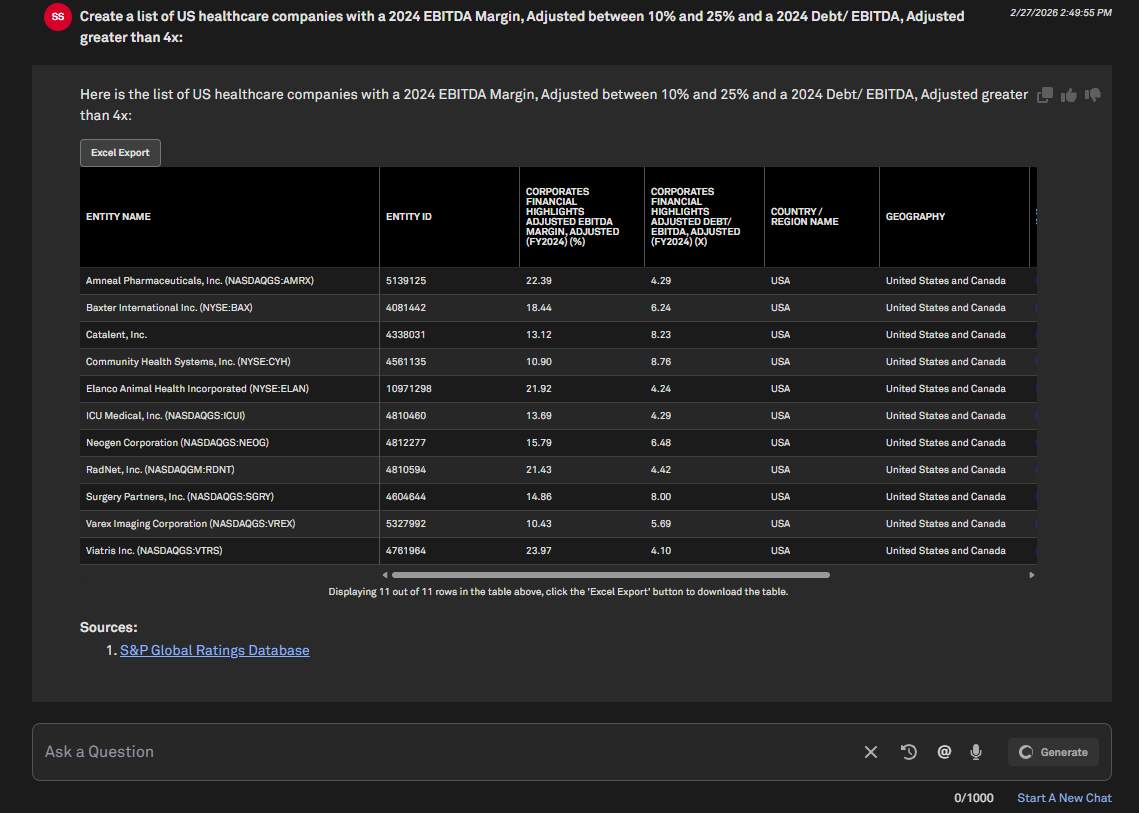Viewport: 1139px width, 813px height.
Task: Open the S&P Global Ratings Database source
Action: (214, 650)
